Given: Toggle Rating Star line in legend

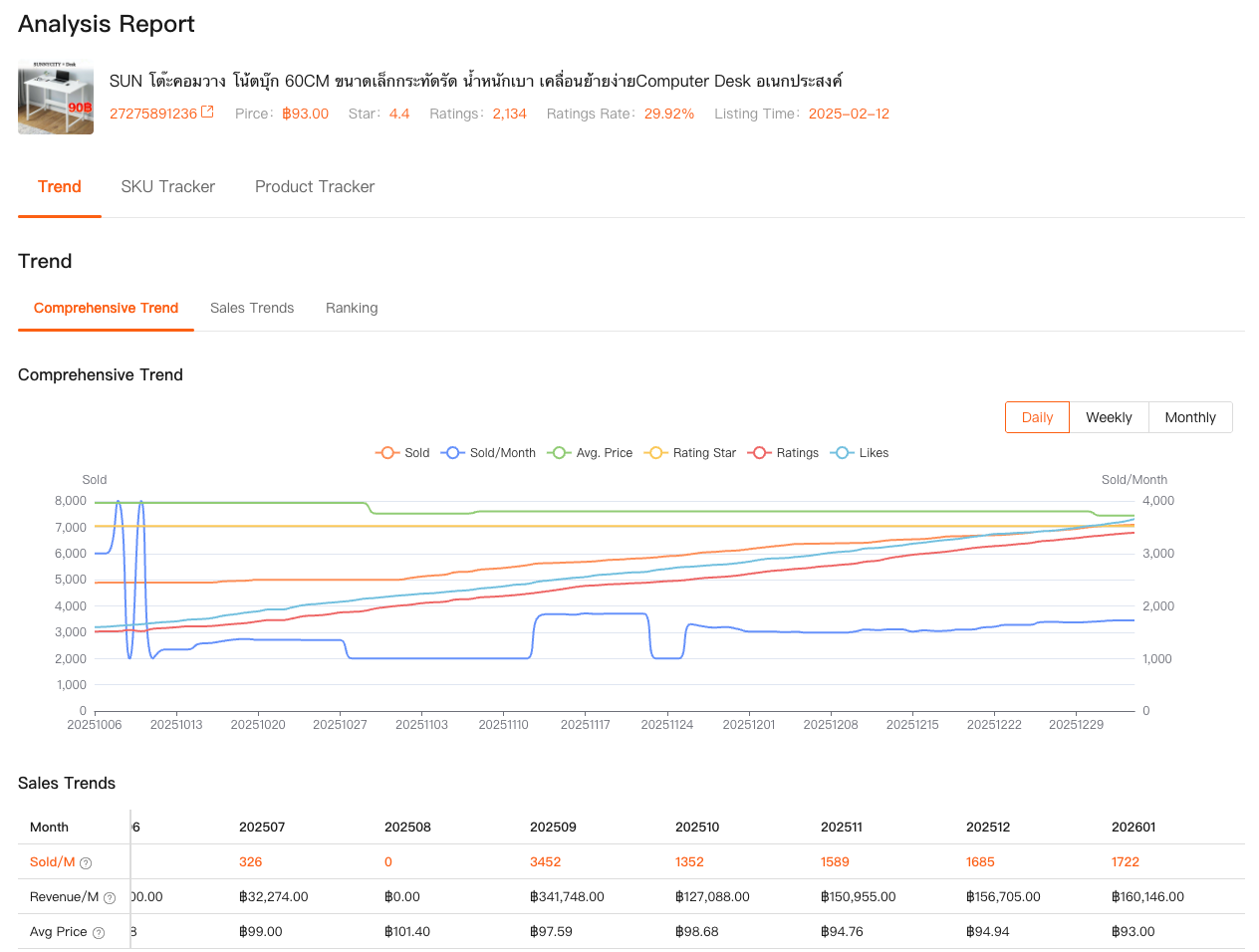Looking at the screenshot, I should pos(690,453).
